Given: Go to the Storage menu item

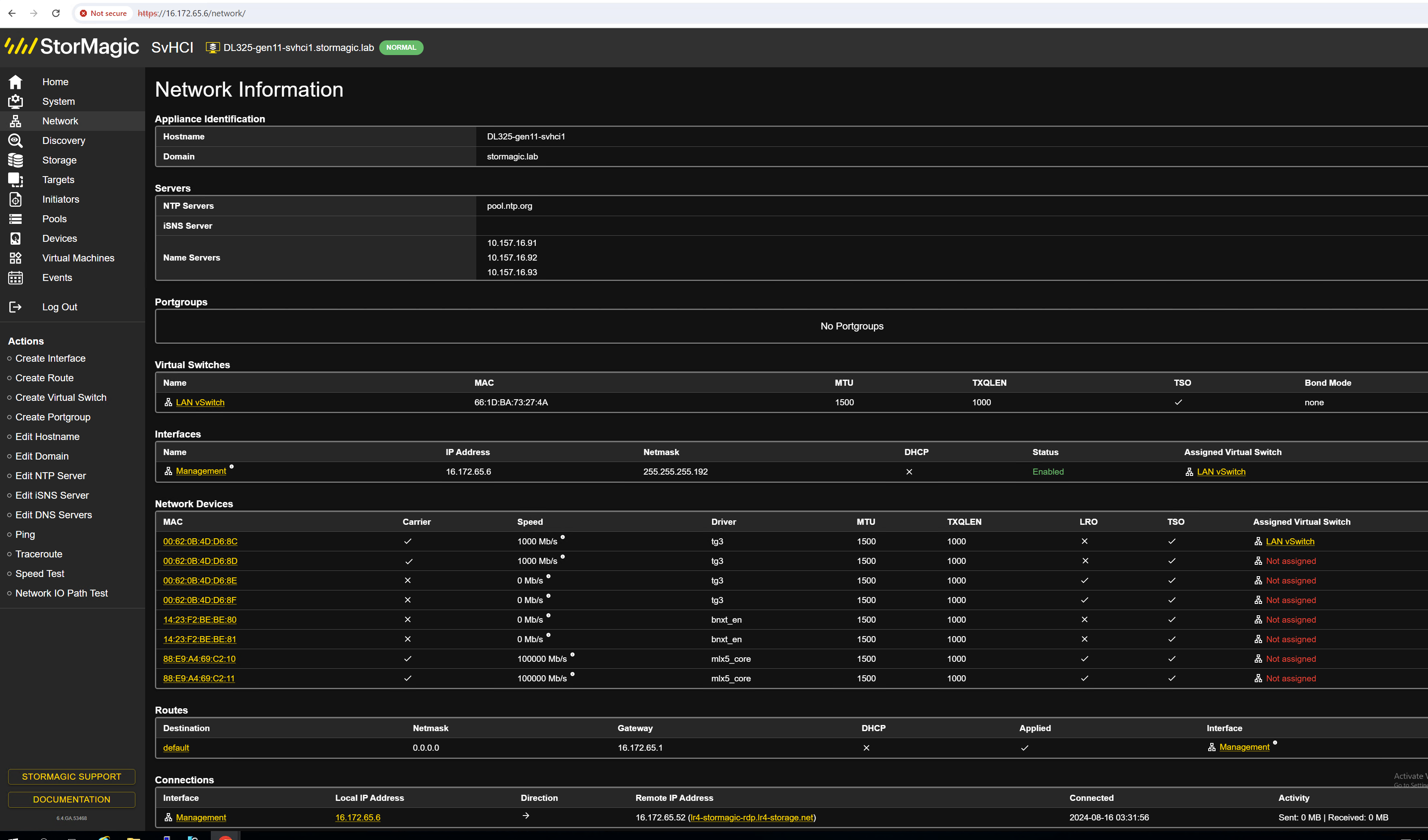Looking at the screenshot, I should pos(60,160).
